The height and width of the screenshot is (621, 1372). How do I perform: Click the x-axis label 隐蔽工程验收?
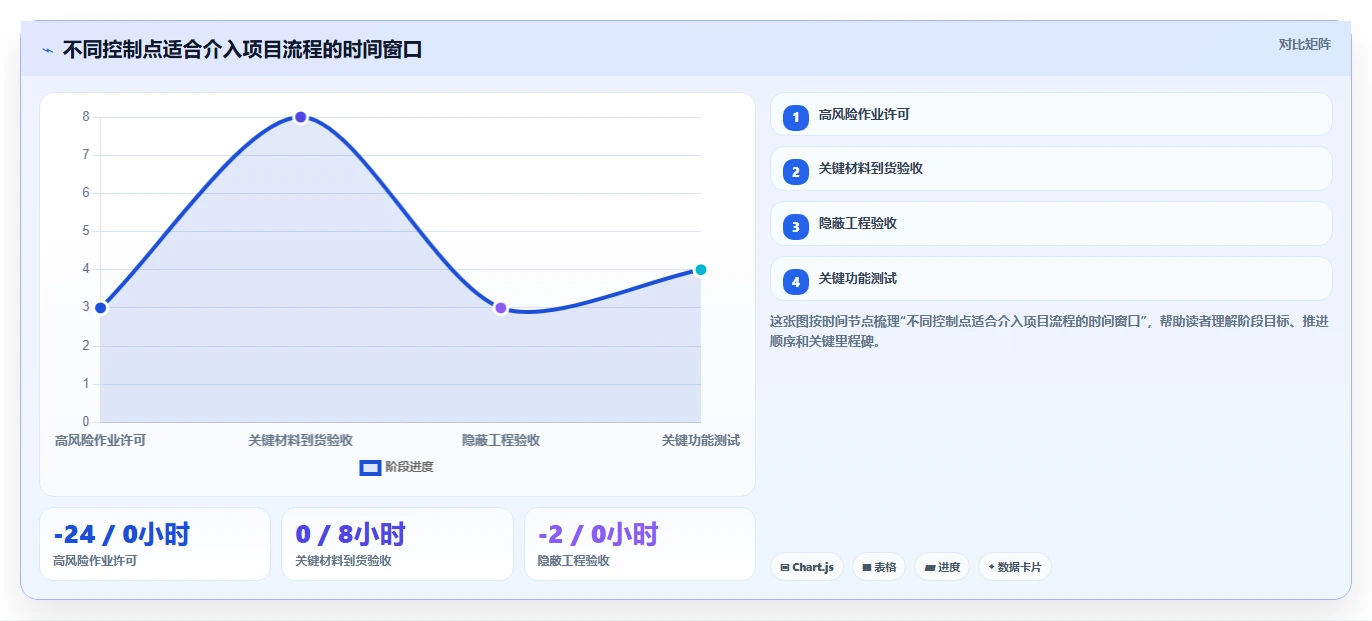(500, 440)
